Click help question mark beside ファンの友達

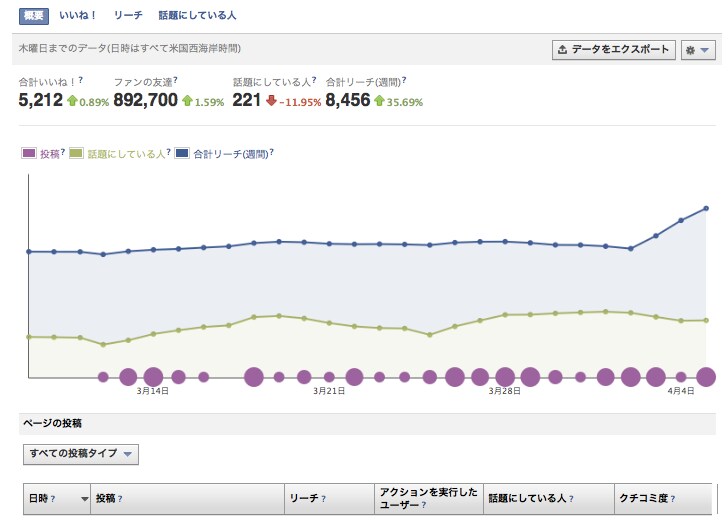[x=176, y=80]
